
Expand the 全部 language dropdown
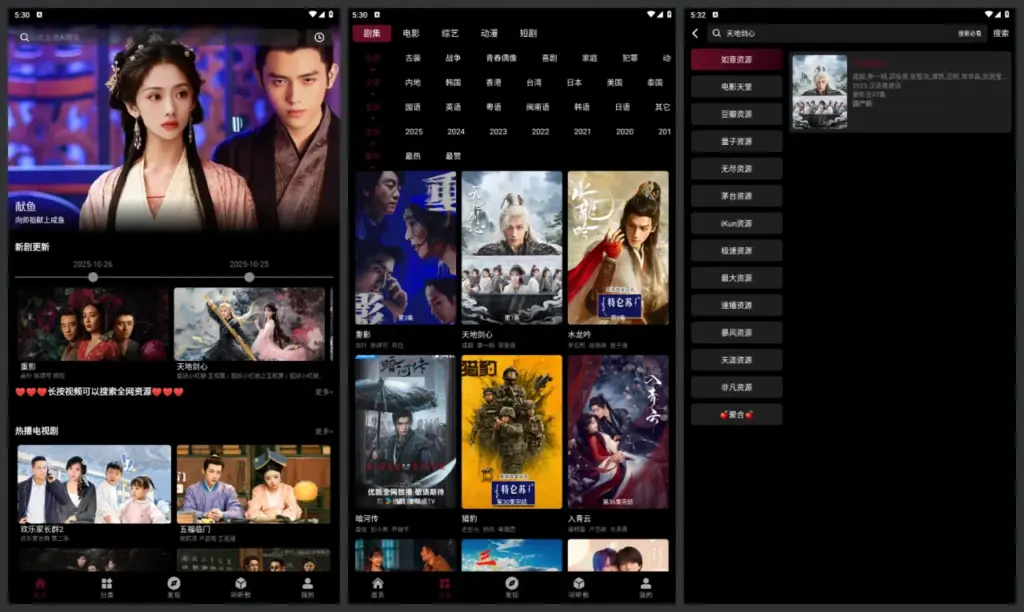[x=373, y=108]
